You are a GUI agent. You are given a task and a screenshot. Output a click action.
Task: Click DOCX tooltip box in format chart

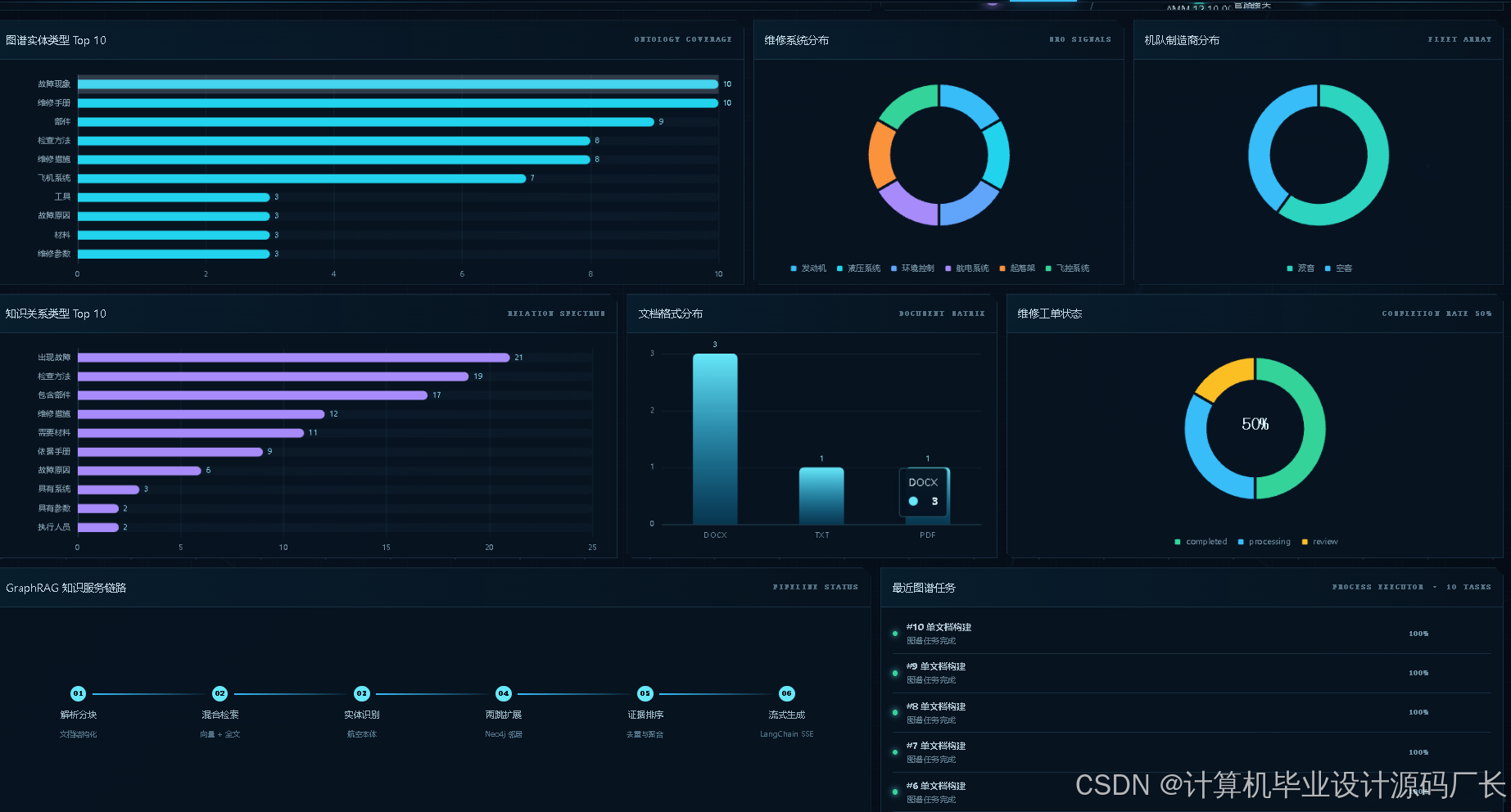point(925,492)
